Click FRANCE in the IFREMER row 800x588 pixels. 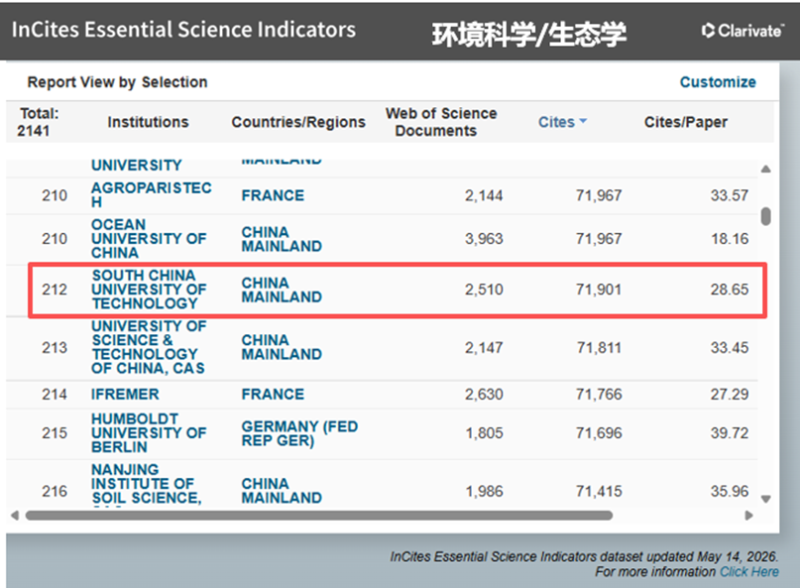pyautogui.click(x=272, y=394)
